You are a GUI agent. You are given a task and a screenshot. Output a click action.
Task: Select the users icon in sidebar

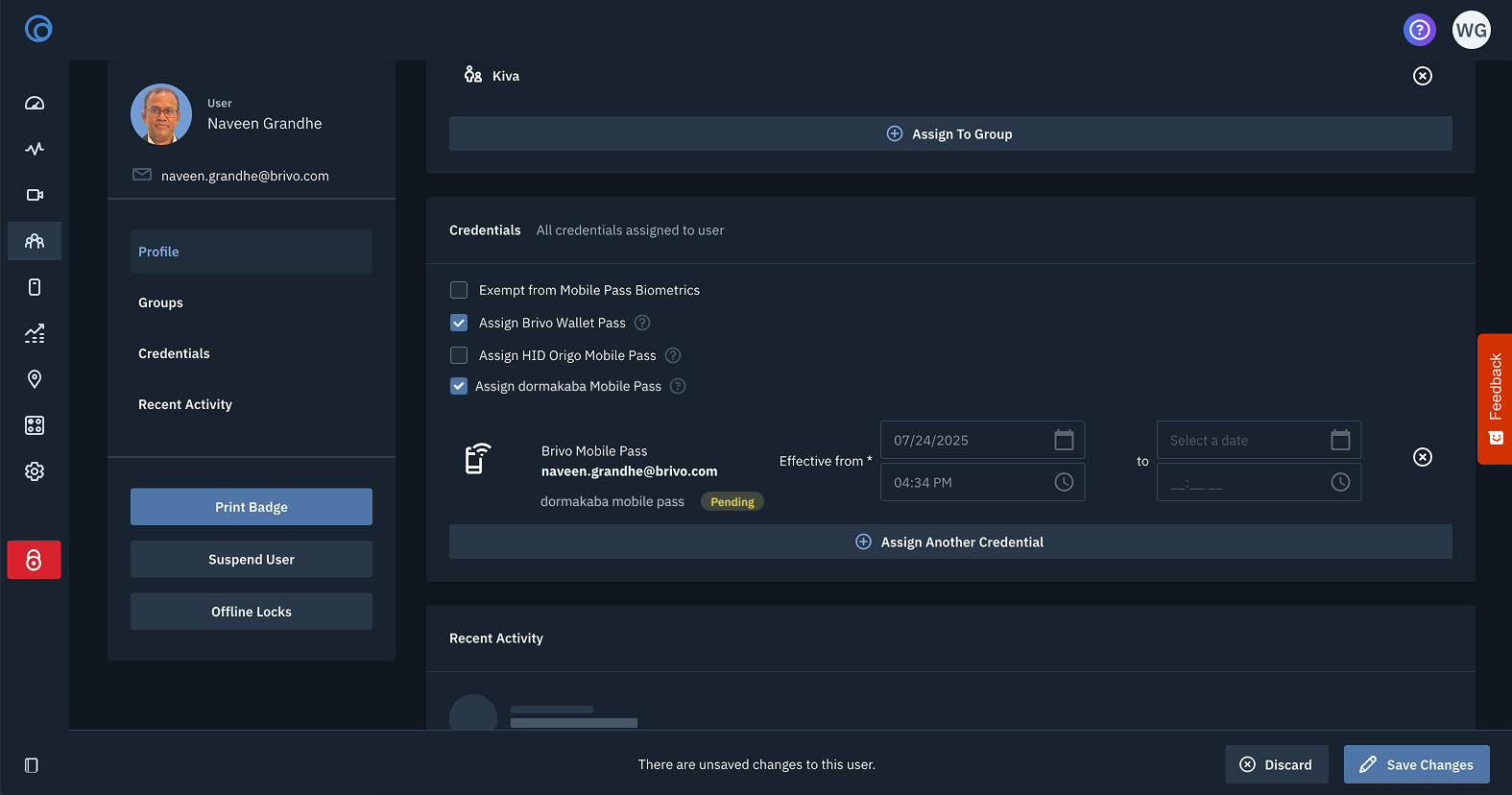tap(35, 241)
